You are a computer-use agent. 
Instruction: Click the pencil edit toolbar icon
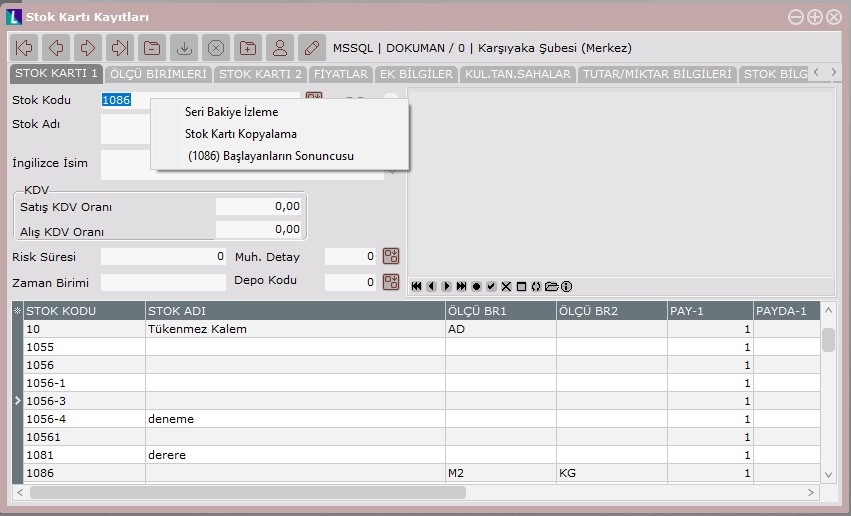(312, 47)
